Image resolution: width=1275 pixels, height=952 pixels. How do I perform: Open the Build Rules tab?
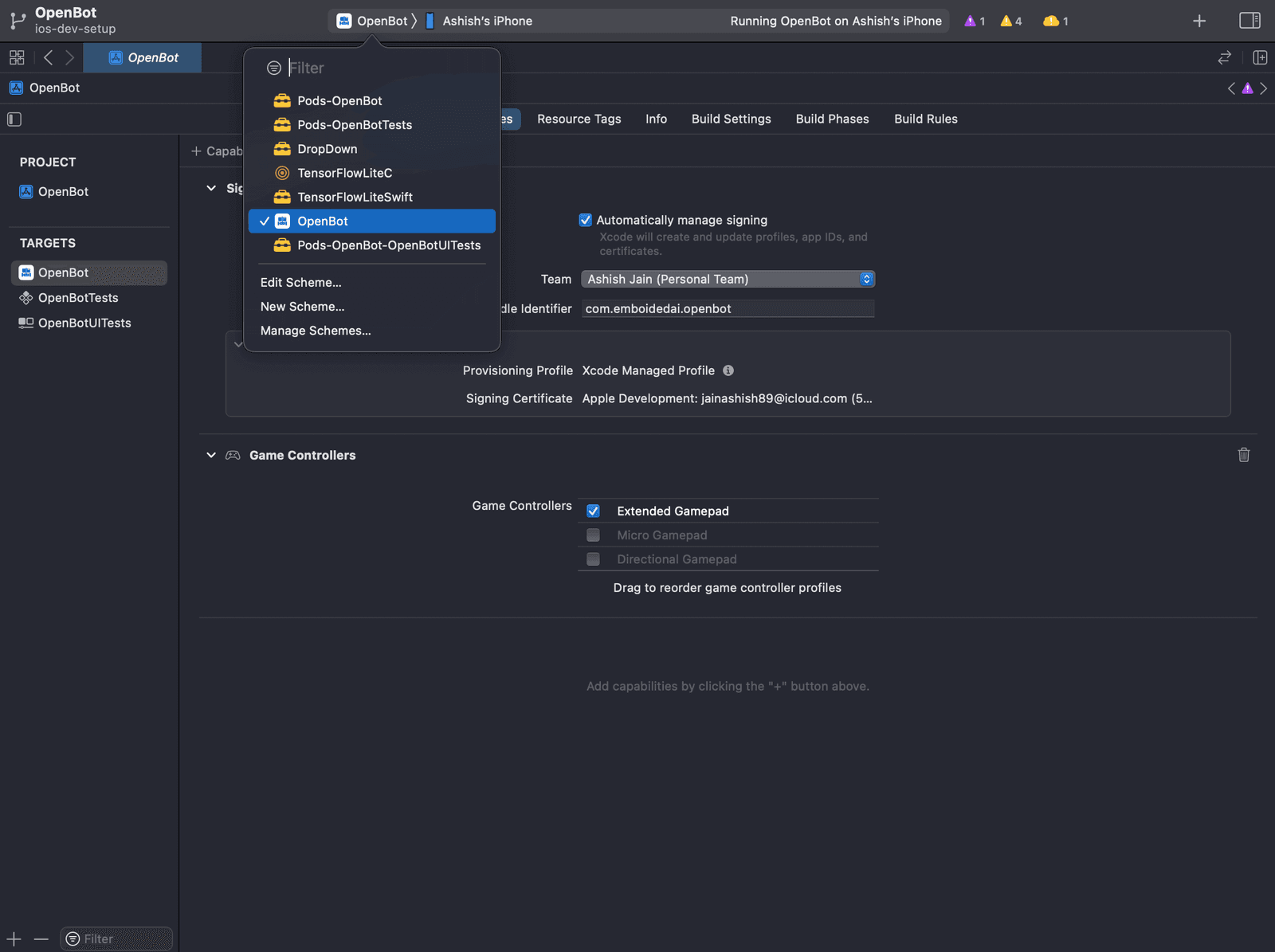926,119
